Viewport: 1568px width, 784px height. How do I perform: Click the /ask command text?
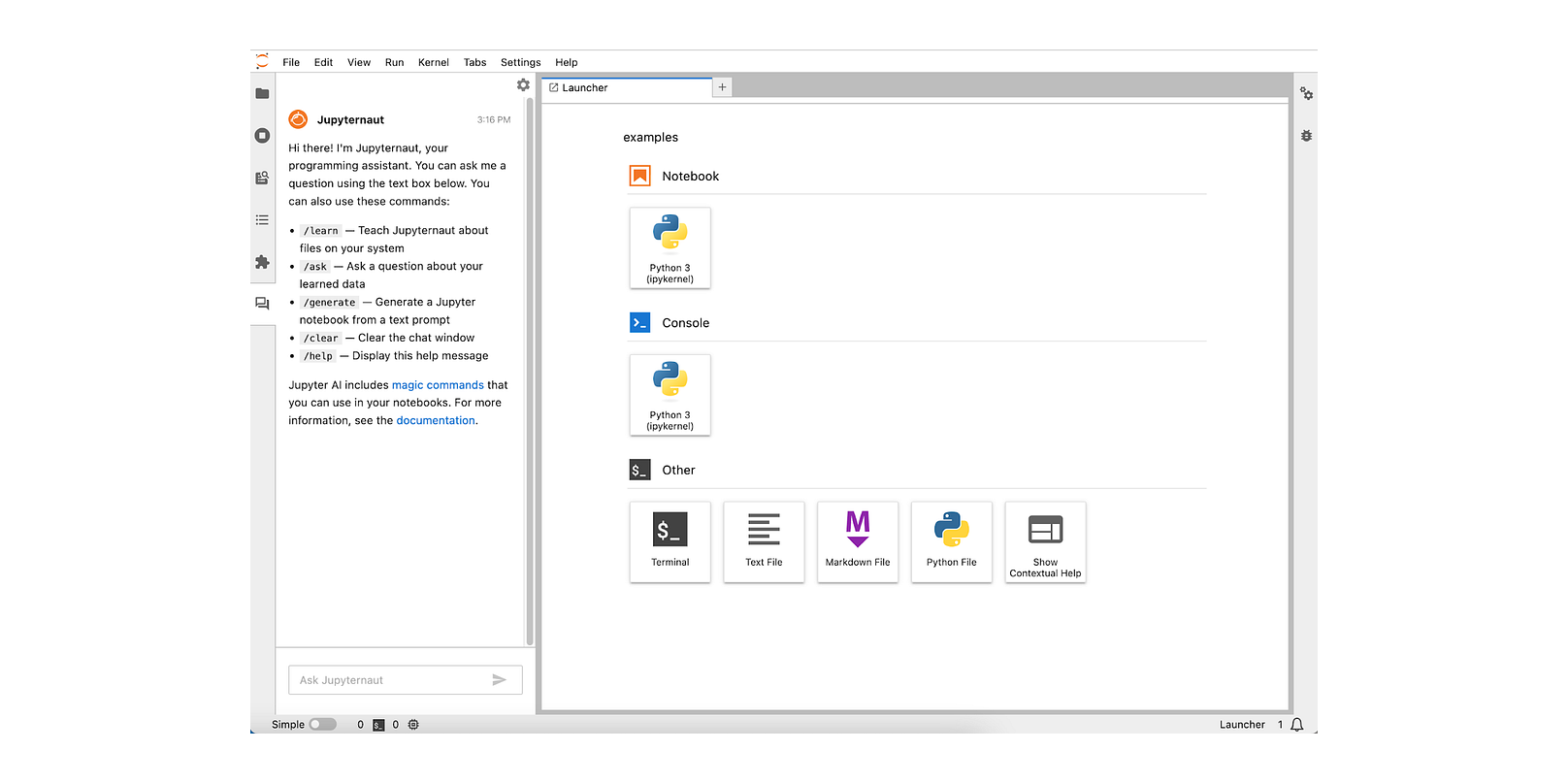click(x=315, y=267)
